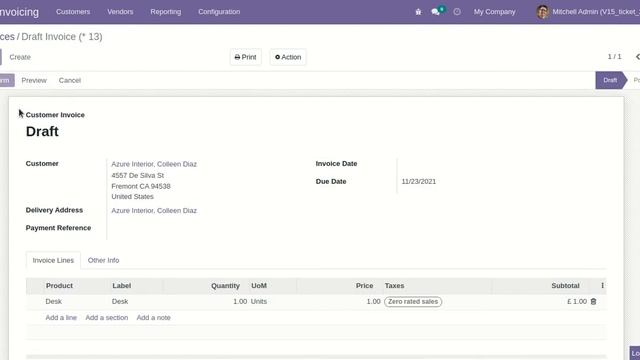Screen dimensions: 640x360
Task: Switch to Invoice Lines tab
Action: [x=53, y=260]
